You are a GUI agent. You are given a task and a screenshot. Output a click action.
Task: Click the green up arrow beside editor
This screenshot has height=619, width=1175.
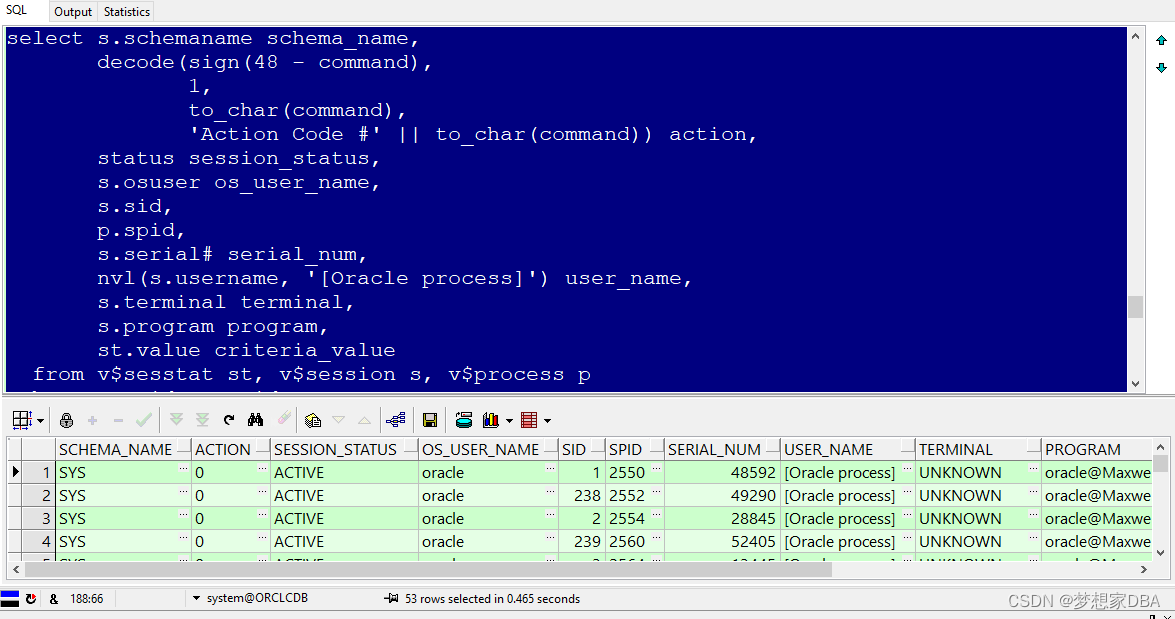(1161, 40)
